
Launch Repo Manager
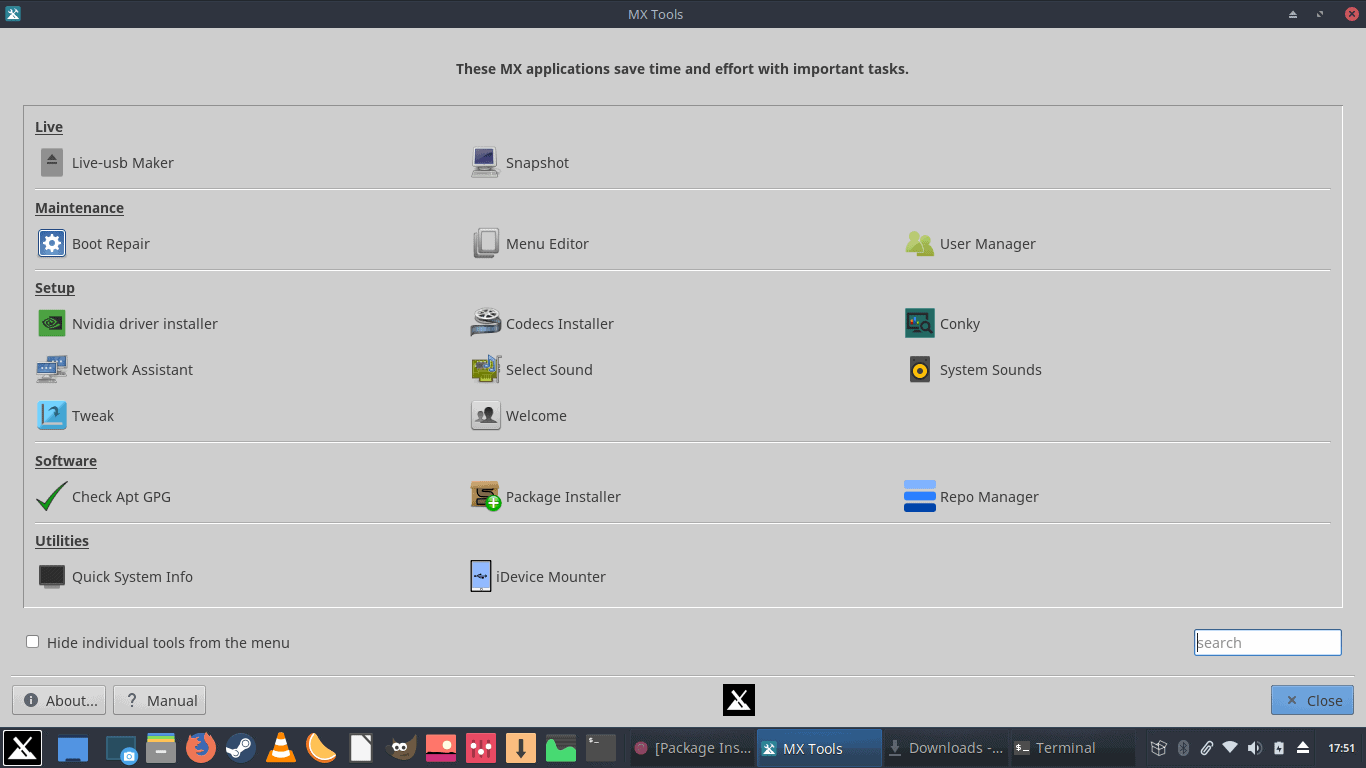point(972,496)
